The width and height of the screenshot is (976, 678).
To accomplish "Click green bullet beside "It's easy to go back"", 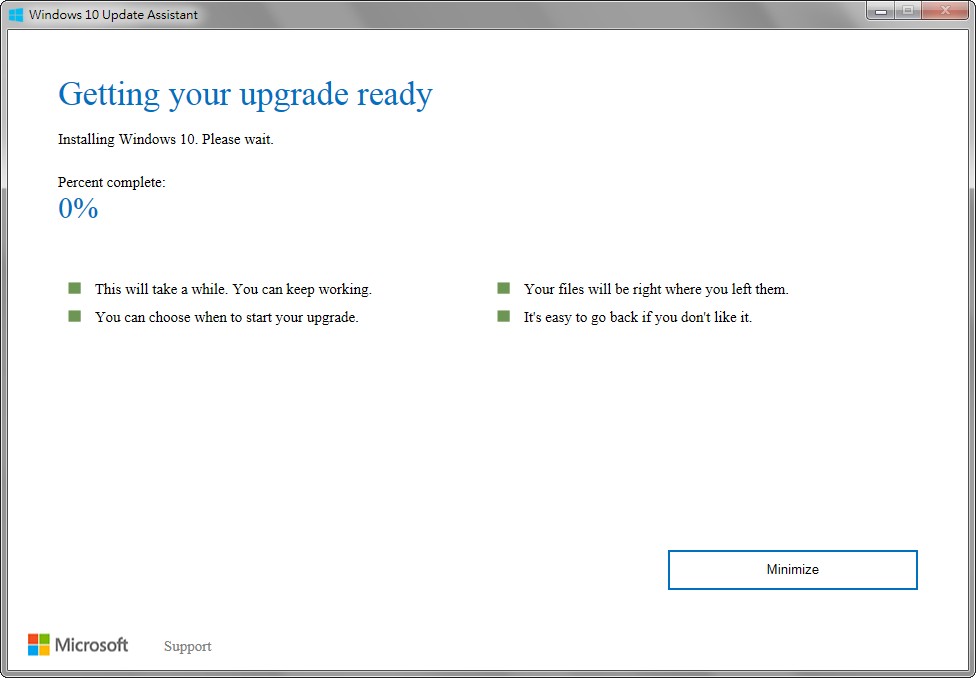I will 503,316.
